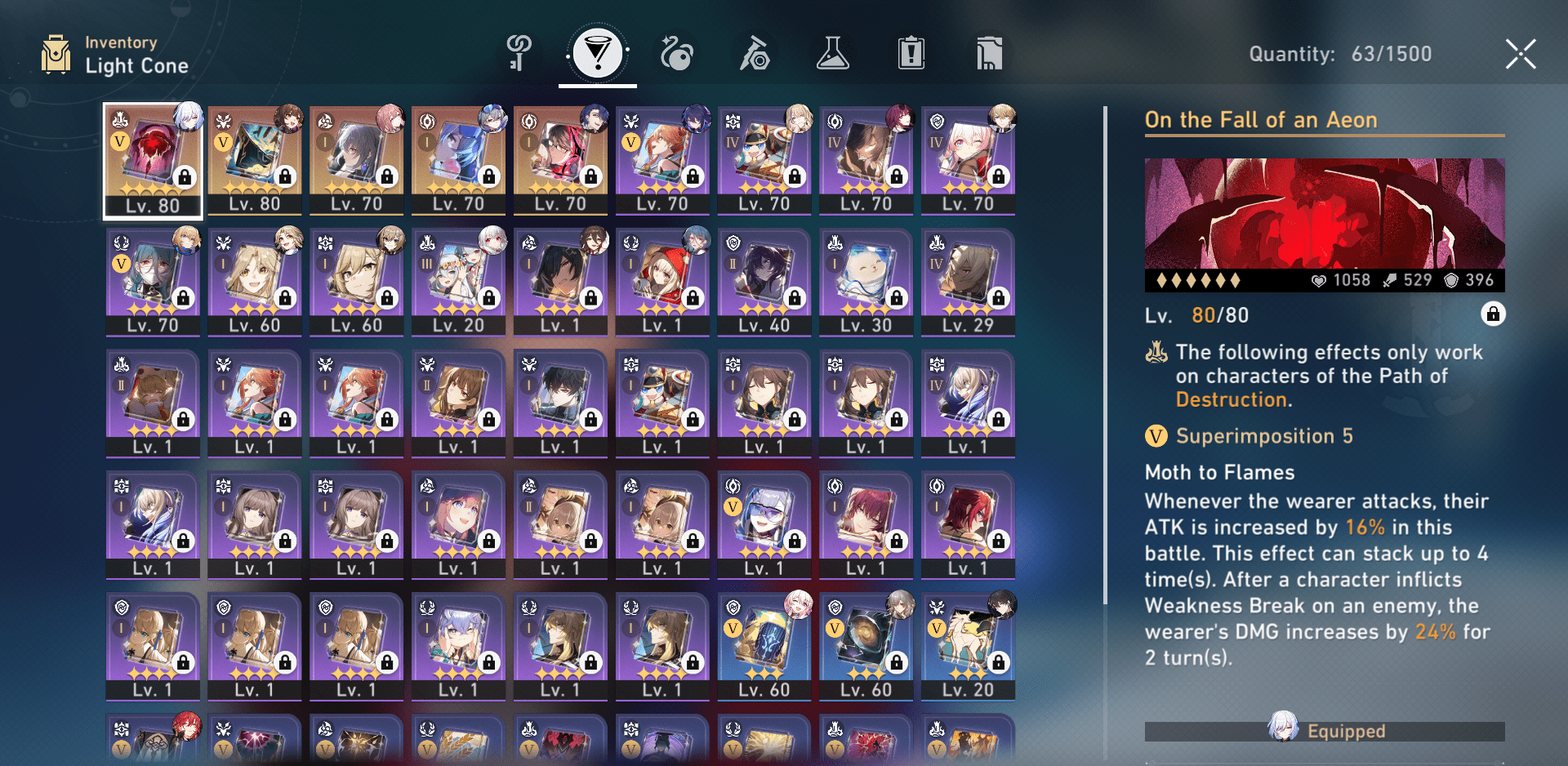Click the Equipped character bar
Viewport: 1568px width, 766px height.
(1325, 731)
